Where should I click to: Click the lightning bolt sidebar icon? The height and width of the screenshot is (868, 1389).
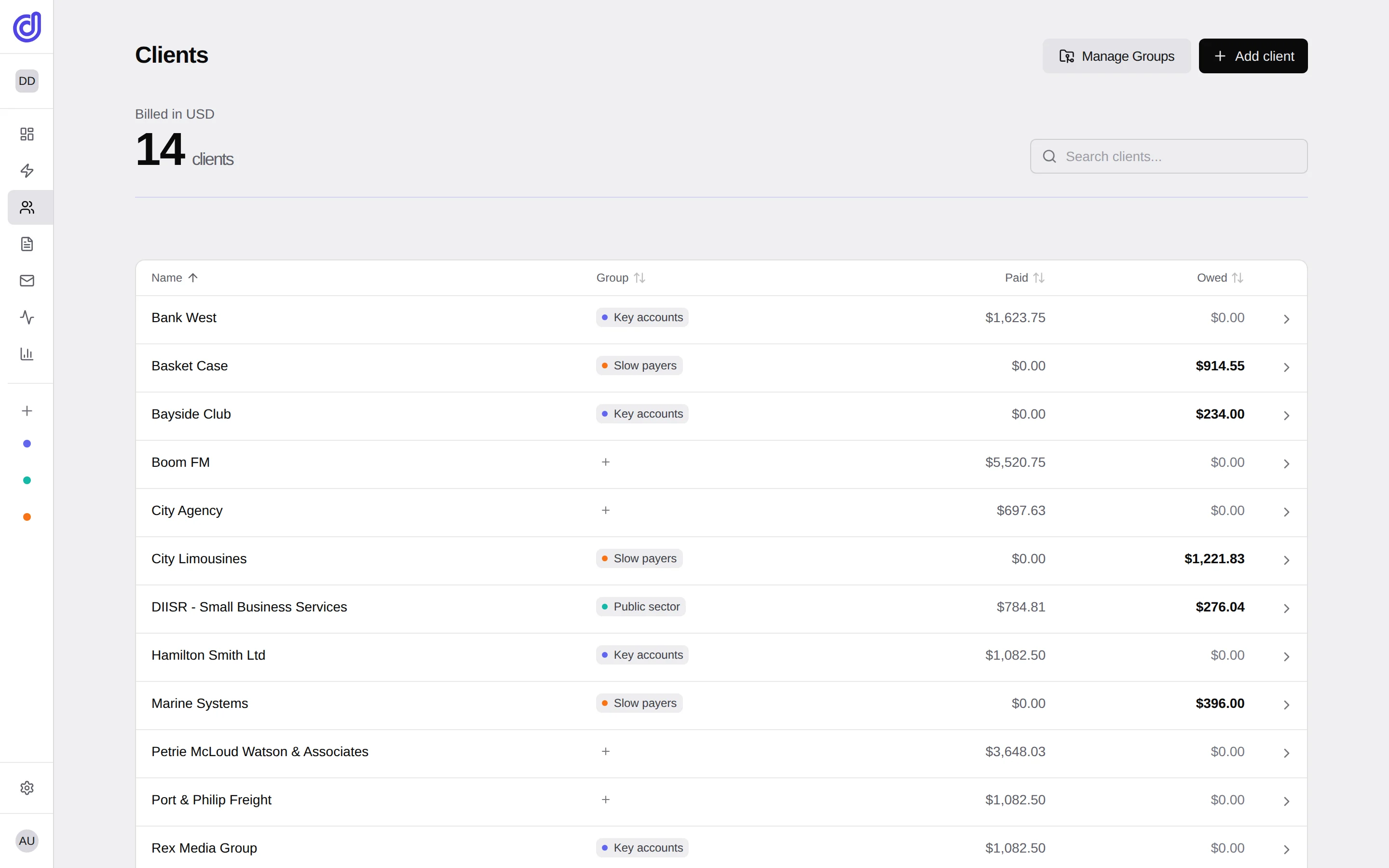pos(27,171)
